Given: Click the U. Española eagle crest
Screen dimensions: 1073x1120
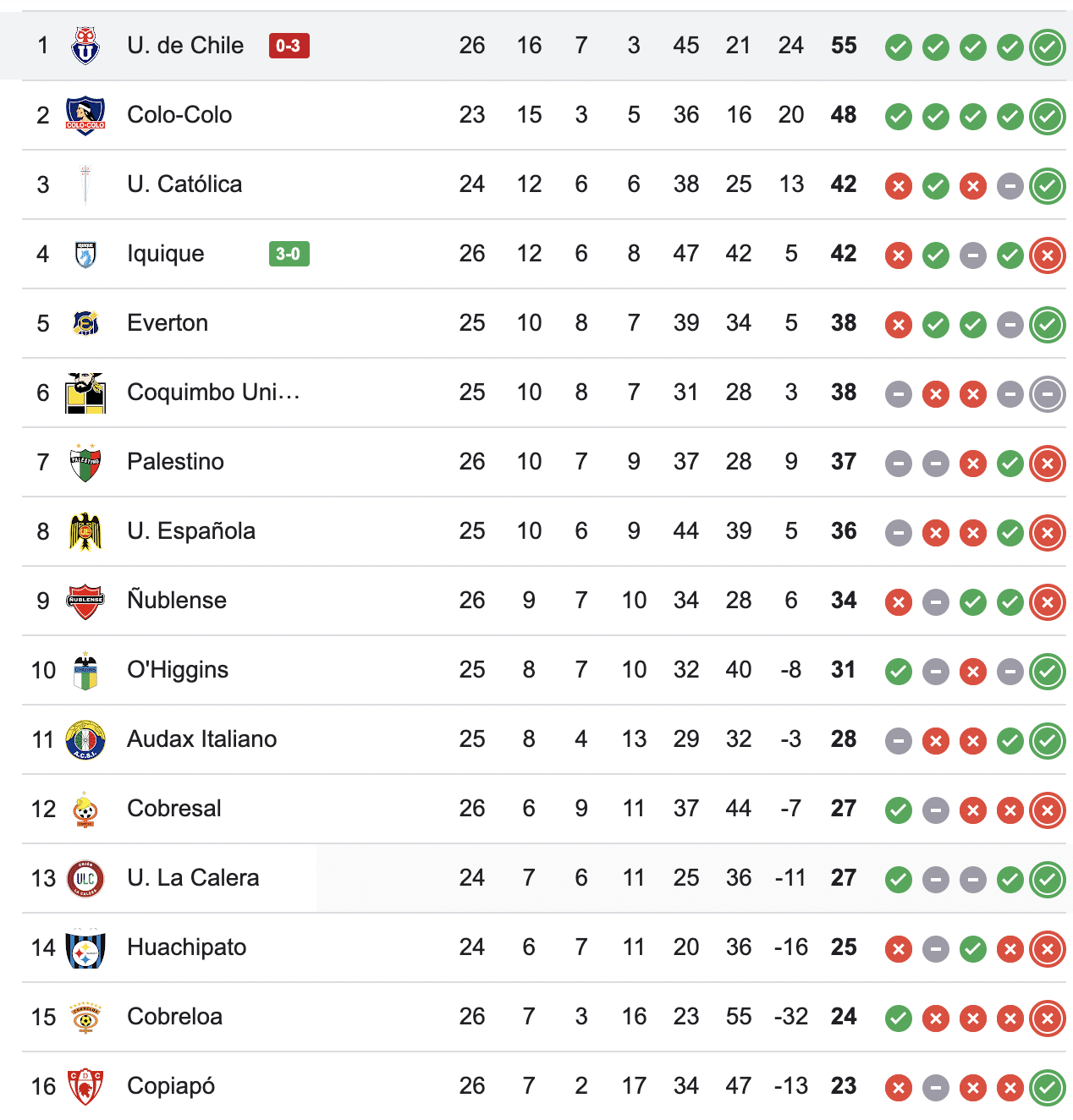Looking at the screenshot, I should [x=85, y=531].
